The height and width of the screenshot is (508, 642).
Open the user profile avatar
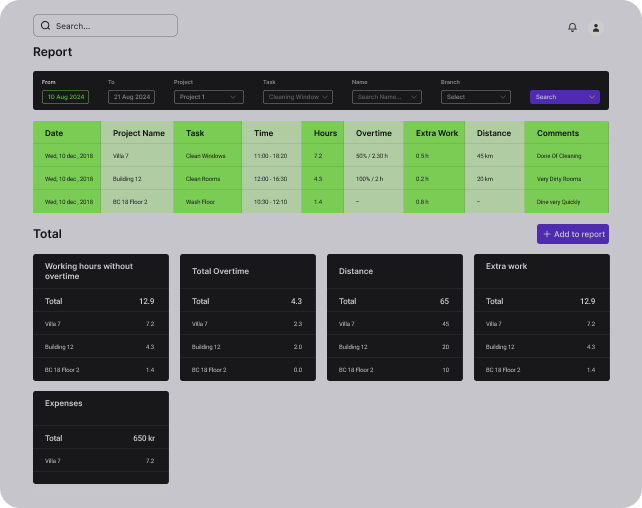tap(596, 27)
